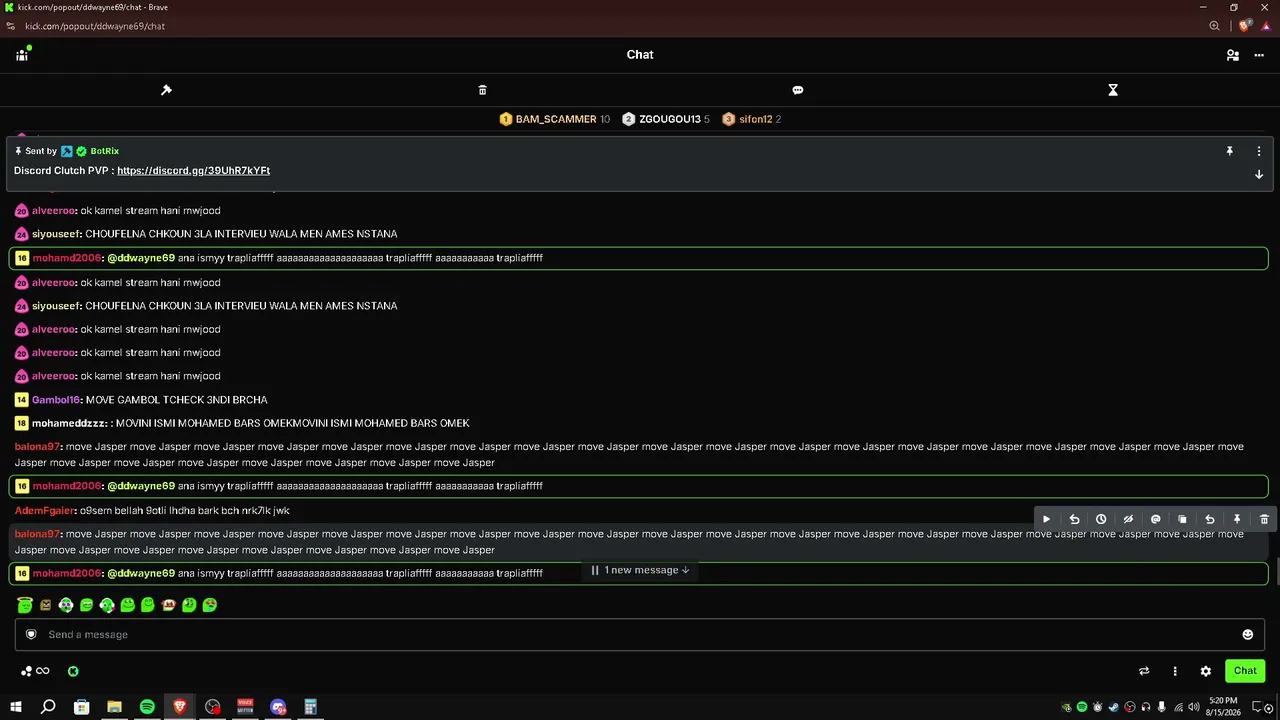Click BAM_SCAMMER top gifter entry
This screenshot has width=1280, height=720.
(554, 119)
